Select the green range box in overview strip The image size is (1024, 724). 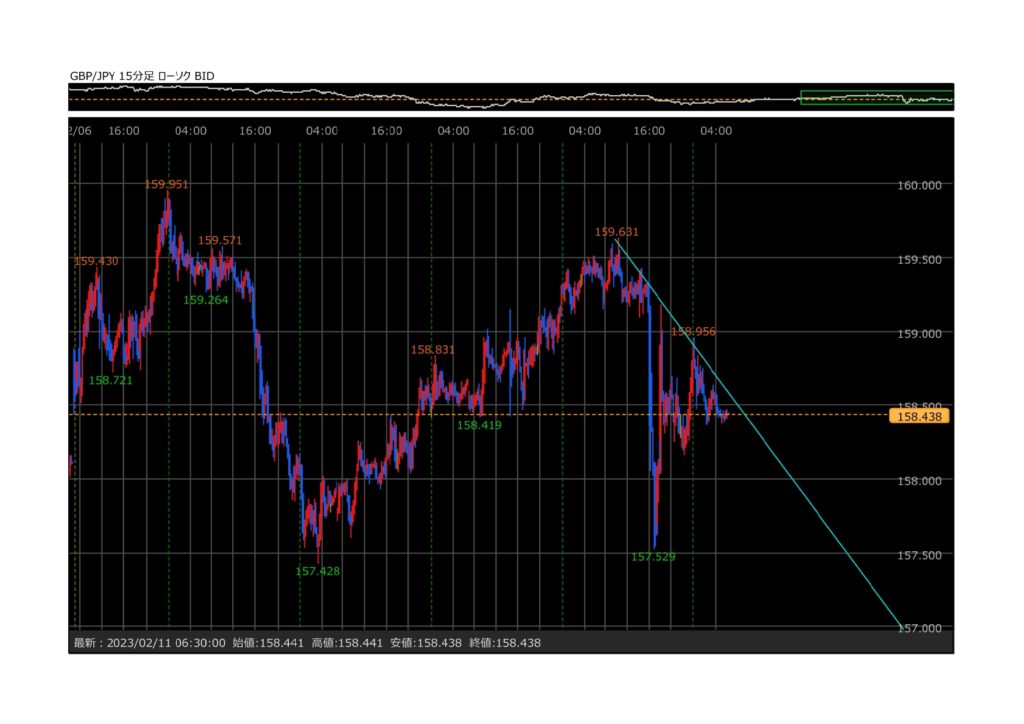pyautogui.click(x=876, y=97)
